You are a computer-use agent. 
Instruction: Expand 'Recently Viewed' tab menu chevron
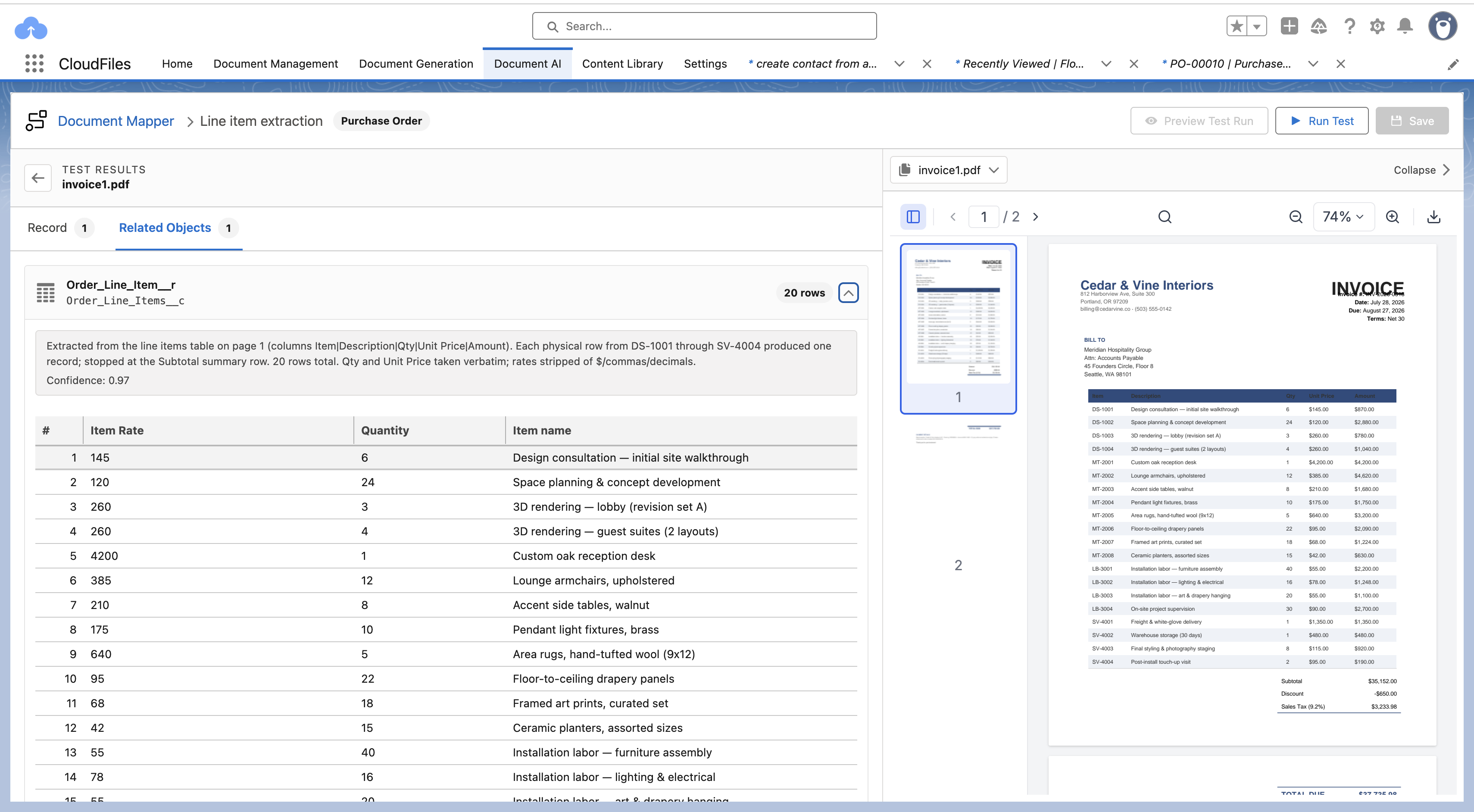[x=1106, y=64]
